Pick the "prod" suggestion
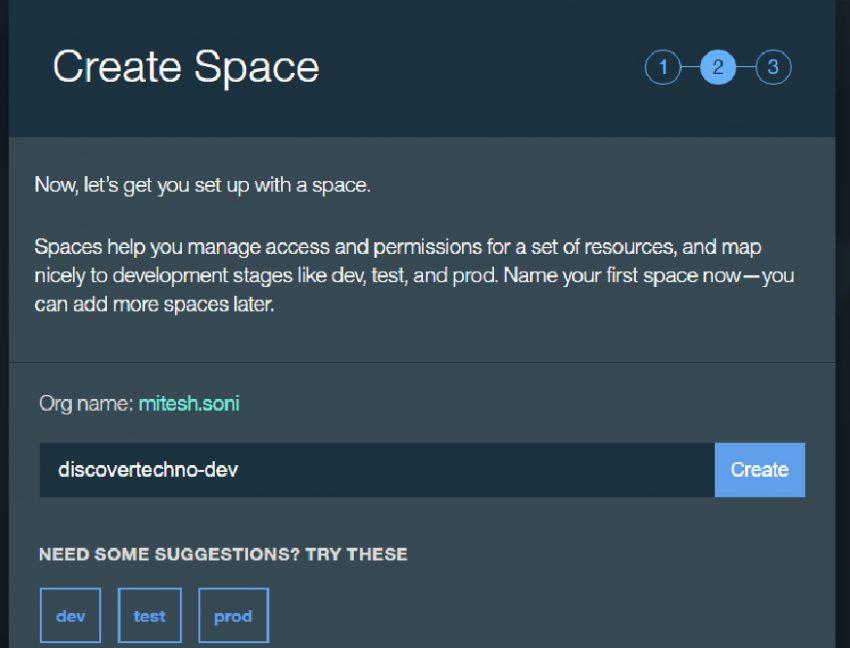 coord(233,615)
